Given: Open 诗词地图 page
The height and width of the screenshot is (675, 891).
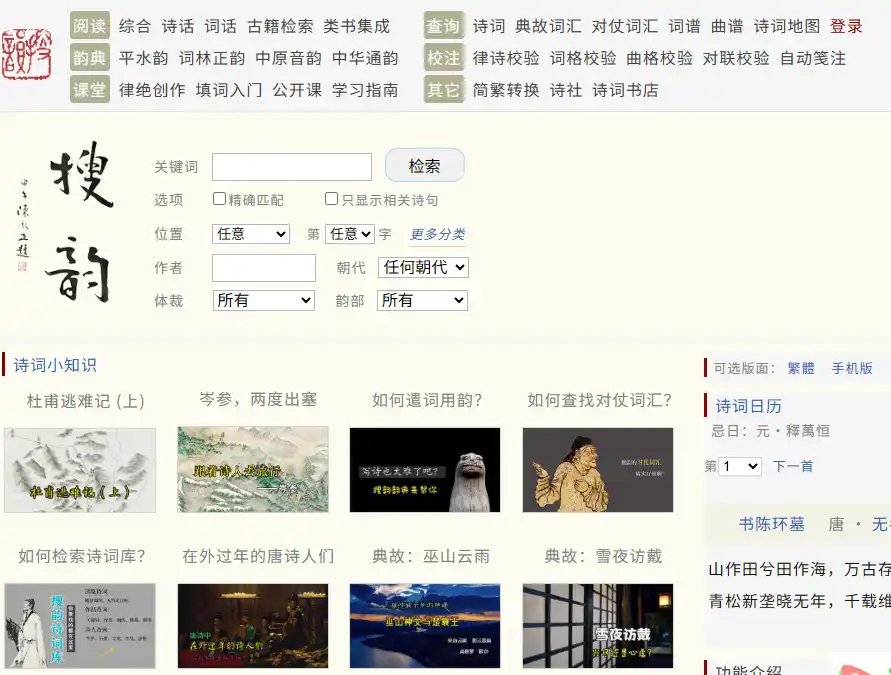Looking at the screenshot, I should click(787, 26).
